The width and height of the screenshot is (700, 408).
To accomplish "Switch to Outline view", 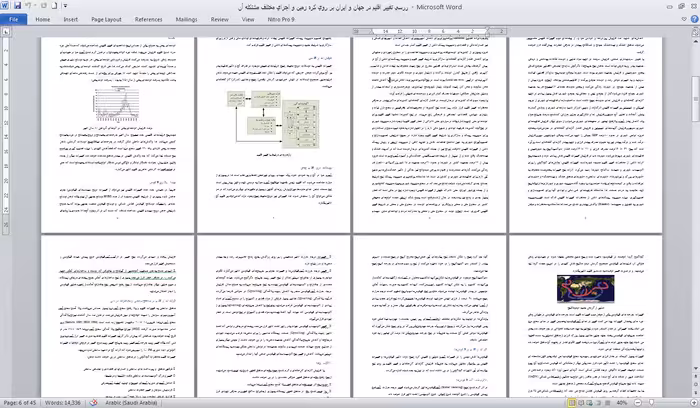I will [599, 403].
